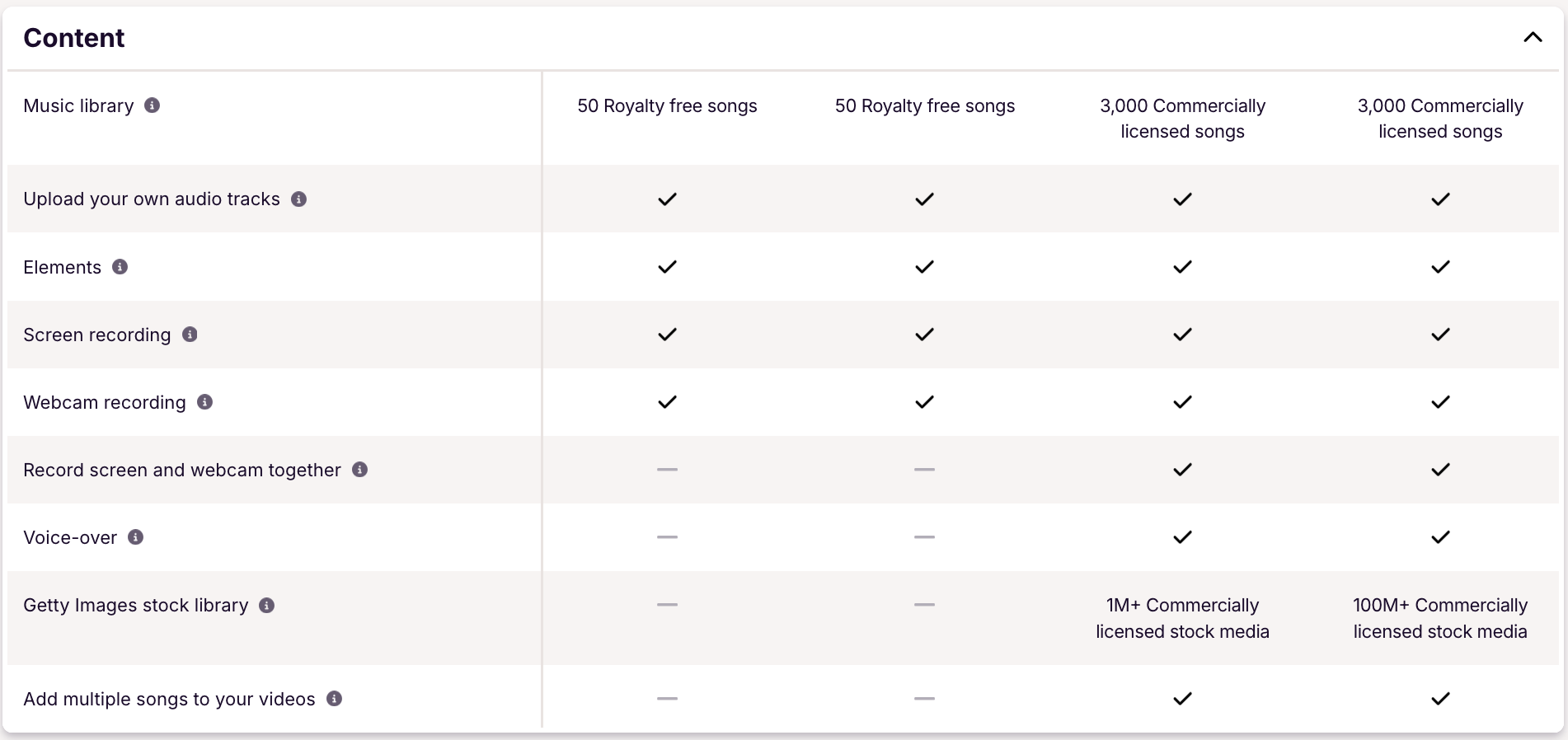The width and height of the screenshot is (1568, 740).
Task: Click first dash in Record screen and webcam row
Action: pos(667,470)
